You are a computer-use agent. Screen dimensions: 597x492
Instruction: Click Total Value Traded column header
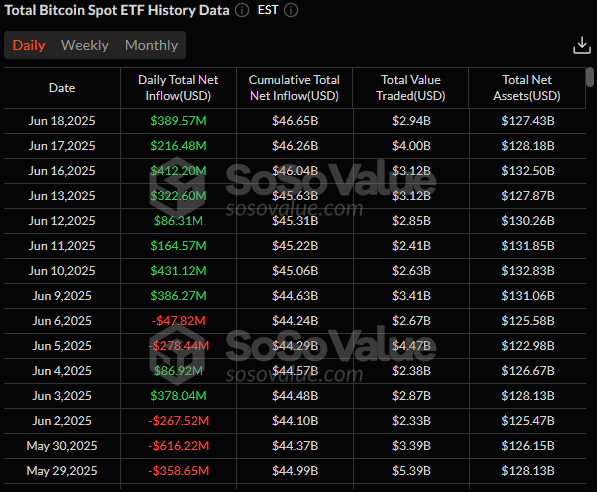coord(411,88)
